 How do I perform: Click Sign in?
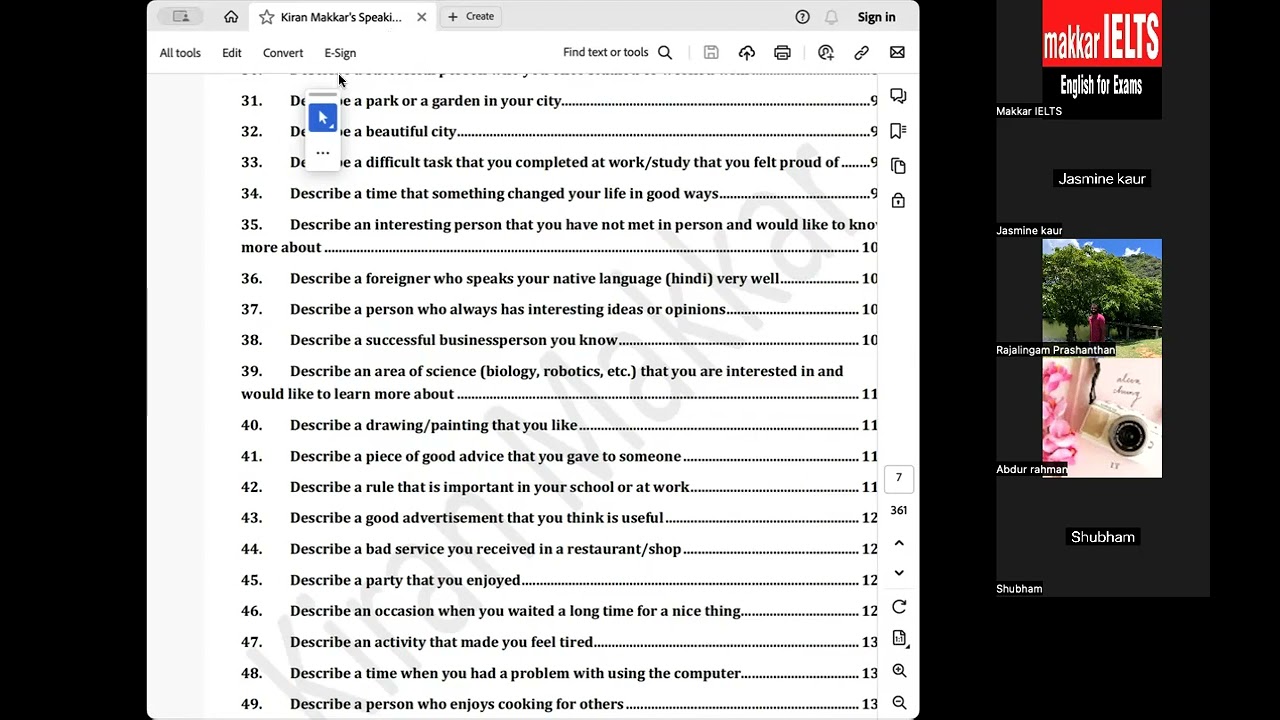coord(876,17)
